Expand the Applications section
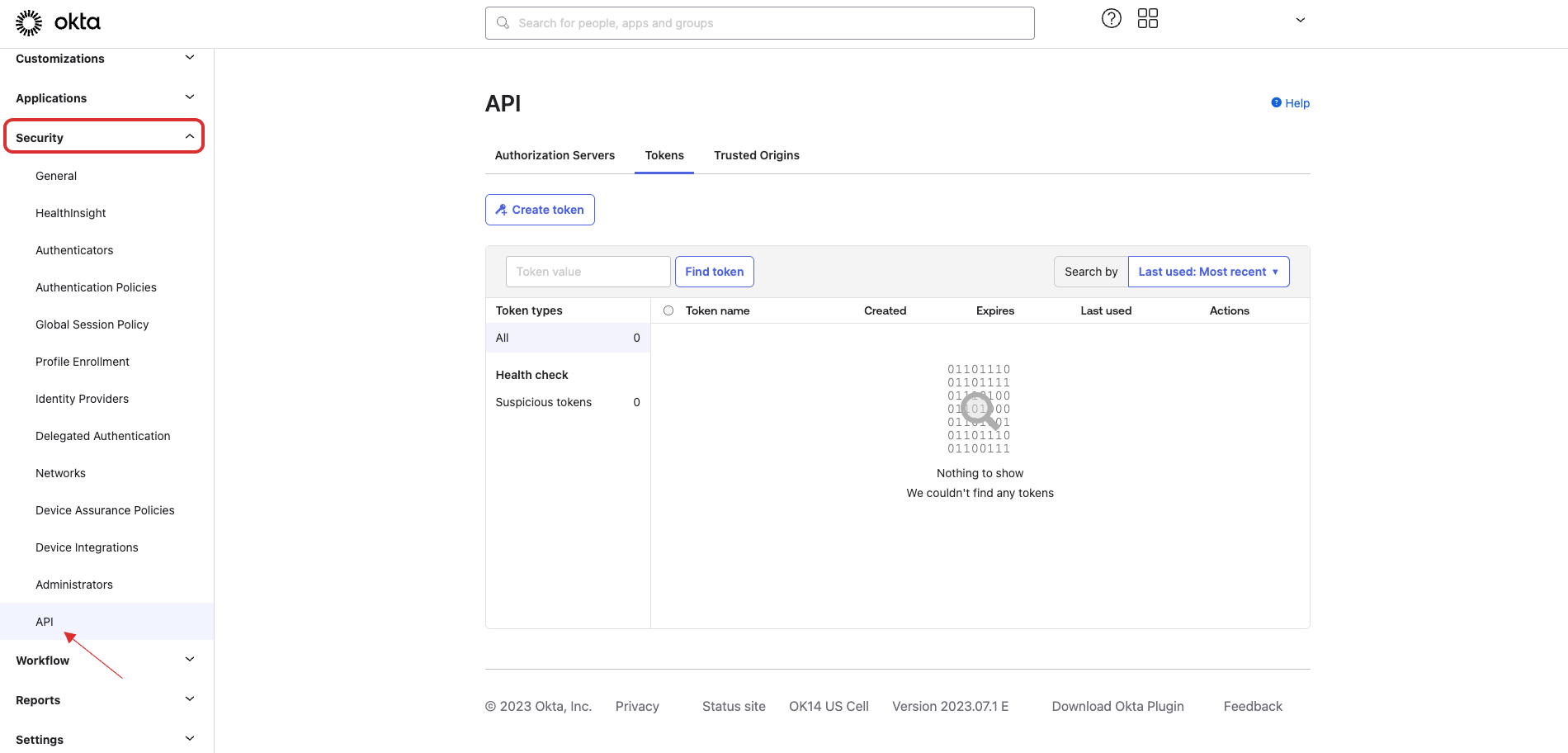The height and width of the screenshot is (753, 1568). point(106,98)
